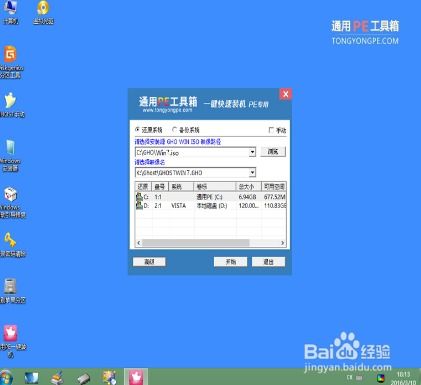The height and width of the screenshot is (385, 421).
Task: Click the 可用空间 column header
Action: point(274,186)
